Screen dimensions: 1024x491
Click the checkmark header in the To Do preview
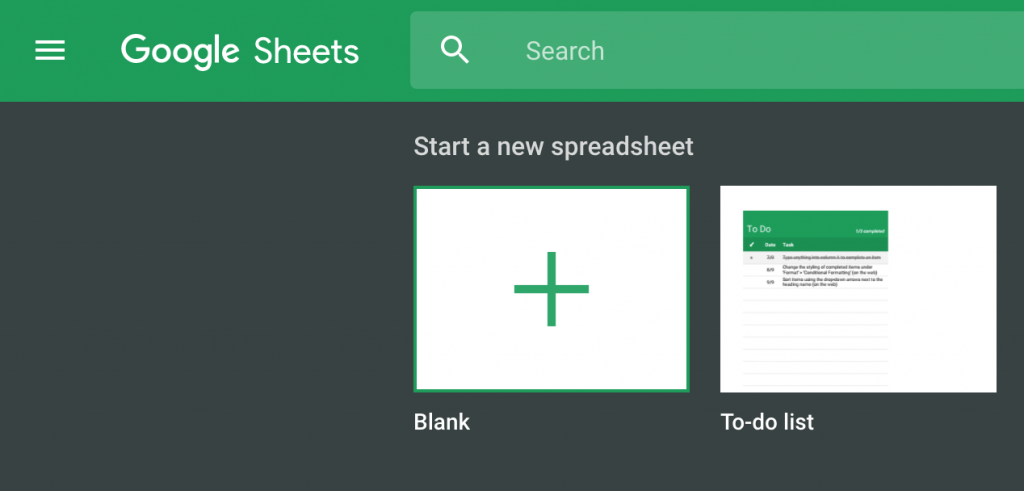(x=752, y=244)
